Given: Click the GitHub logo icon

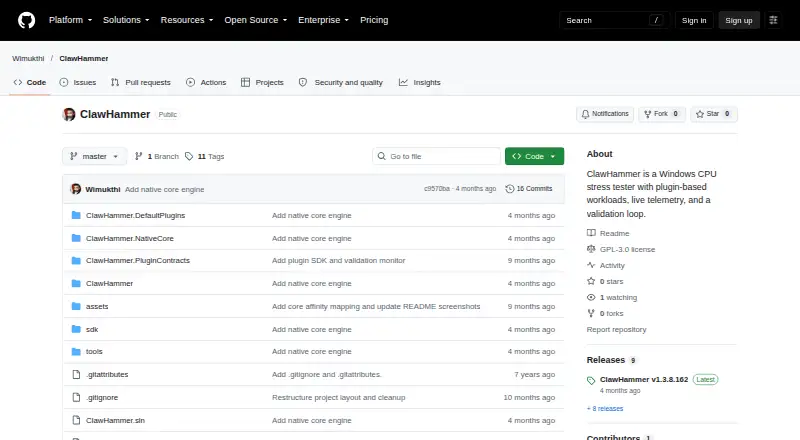Looking at the screenshot, I should click(x=27, y=20).
